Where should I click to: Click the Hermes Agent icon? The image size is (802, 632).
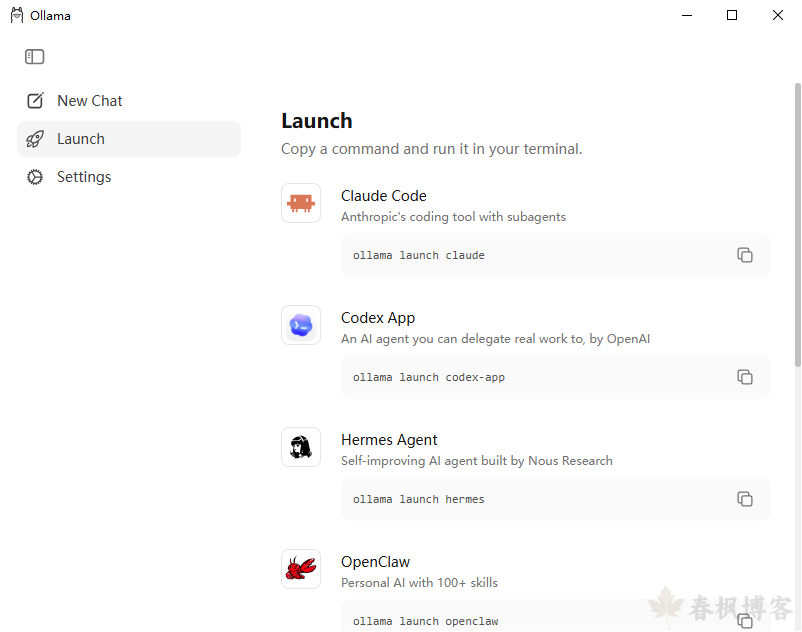click(x=301, y=447)
